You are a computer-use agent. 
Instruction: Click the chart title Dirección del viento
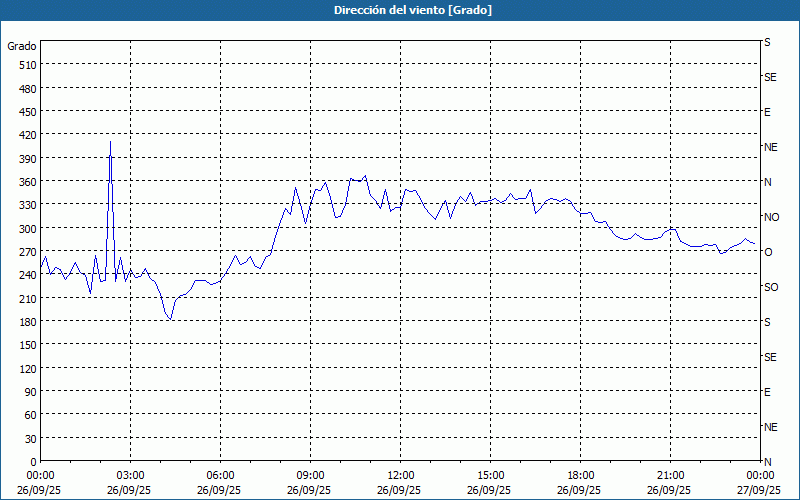[x=399, y=10]
